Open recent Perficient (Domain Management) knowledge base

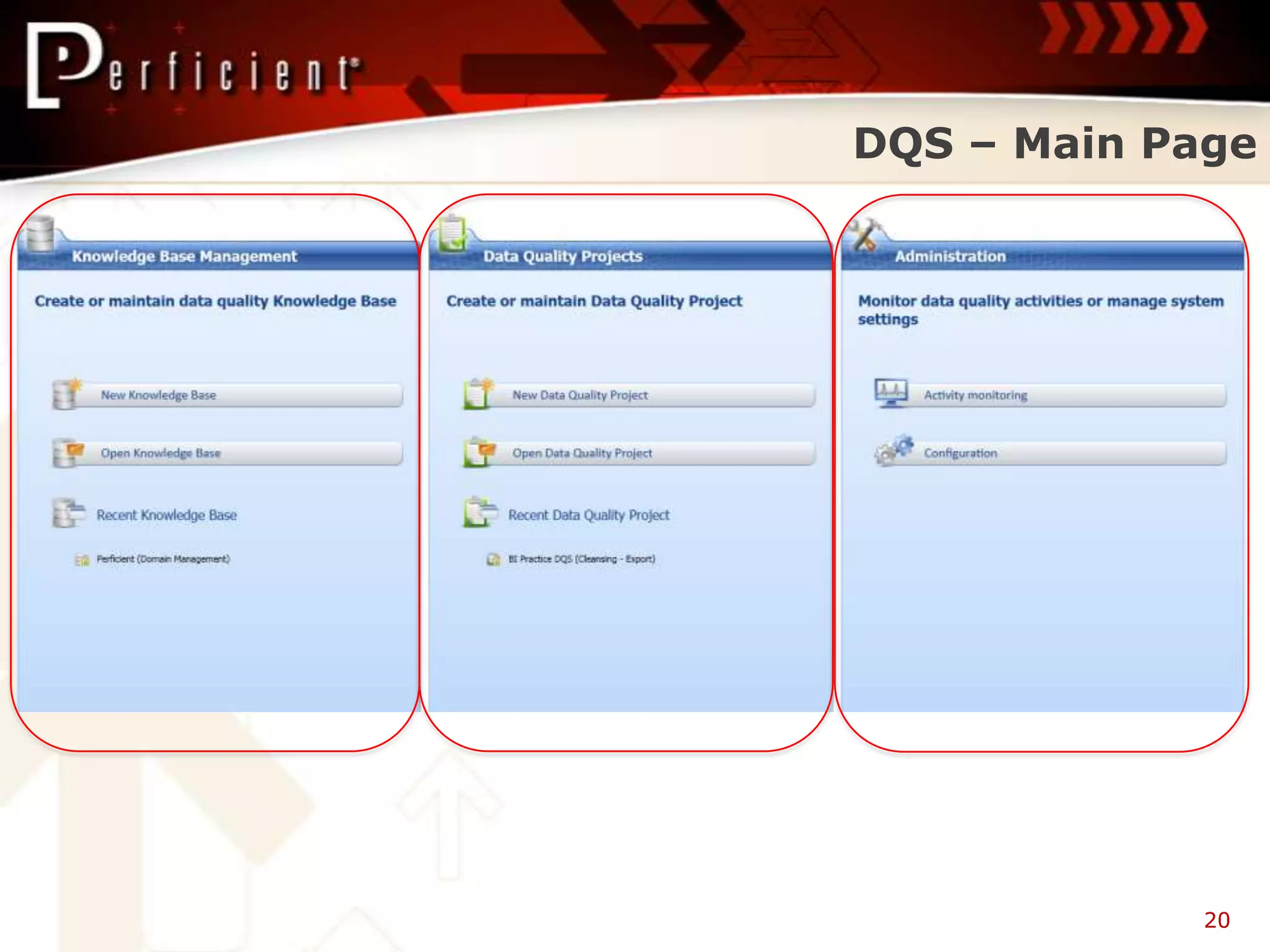(163, 559)
